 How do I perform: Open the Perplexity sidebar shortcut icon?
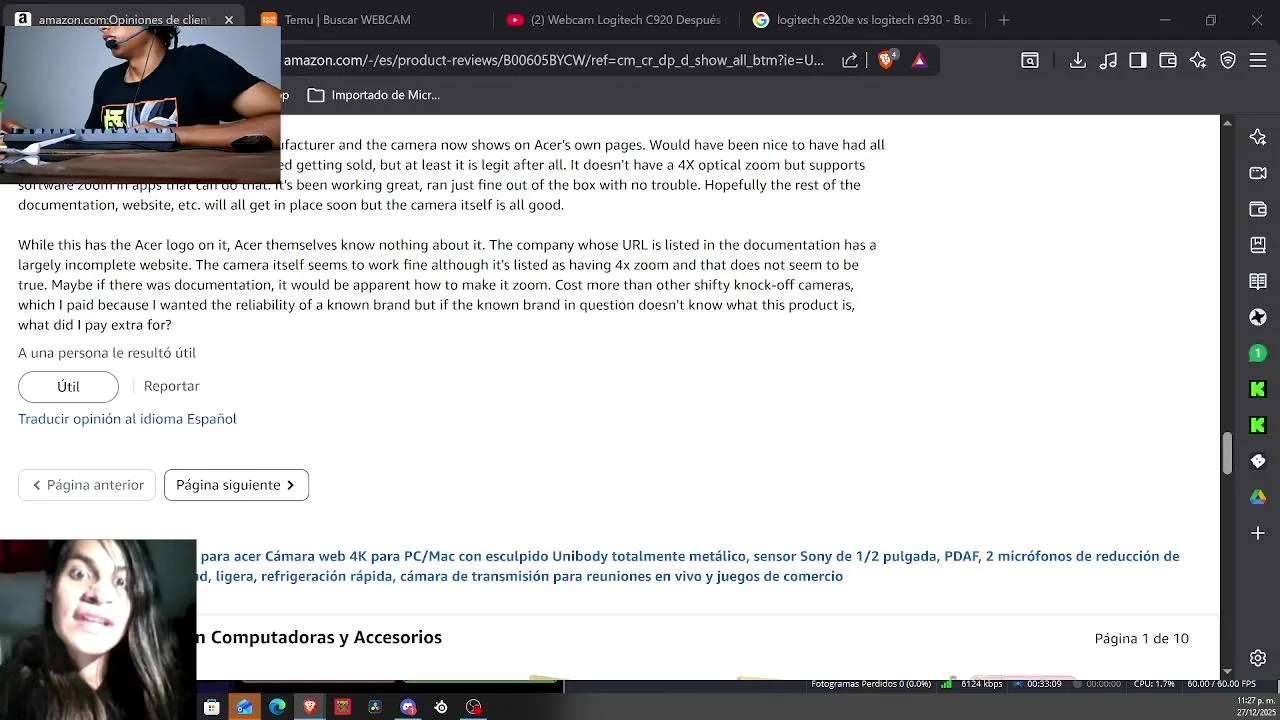(1258, 317)
